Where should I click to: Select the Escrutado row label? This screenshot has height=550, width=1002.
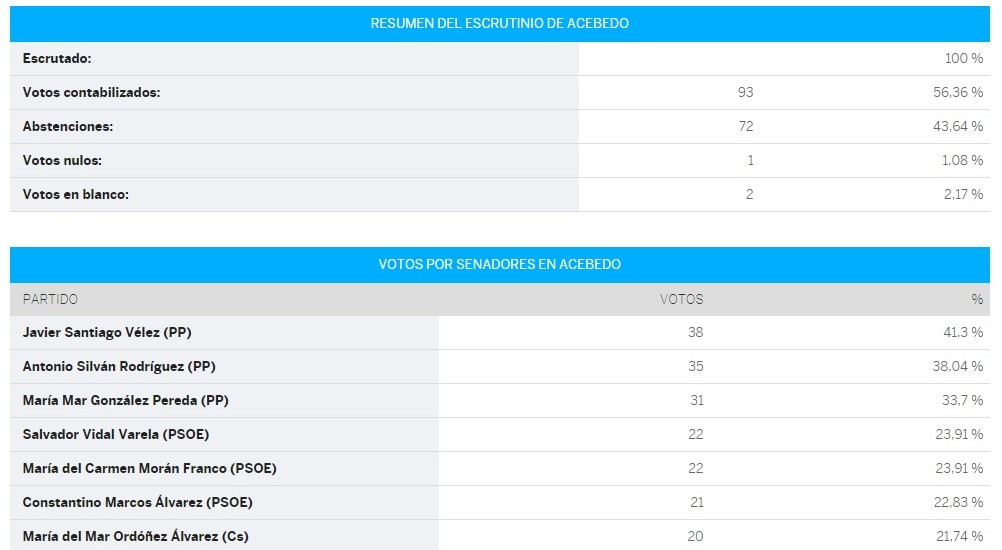click(x=57, y=59)
